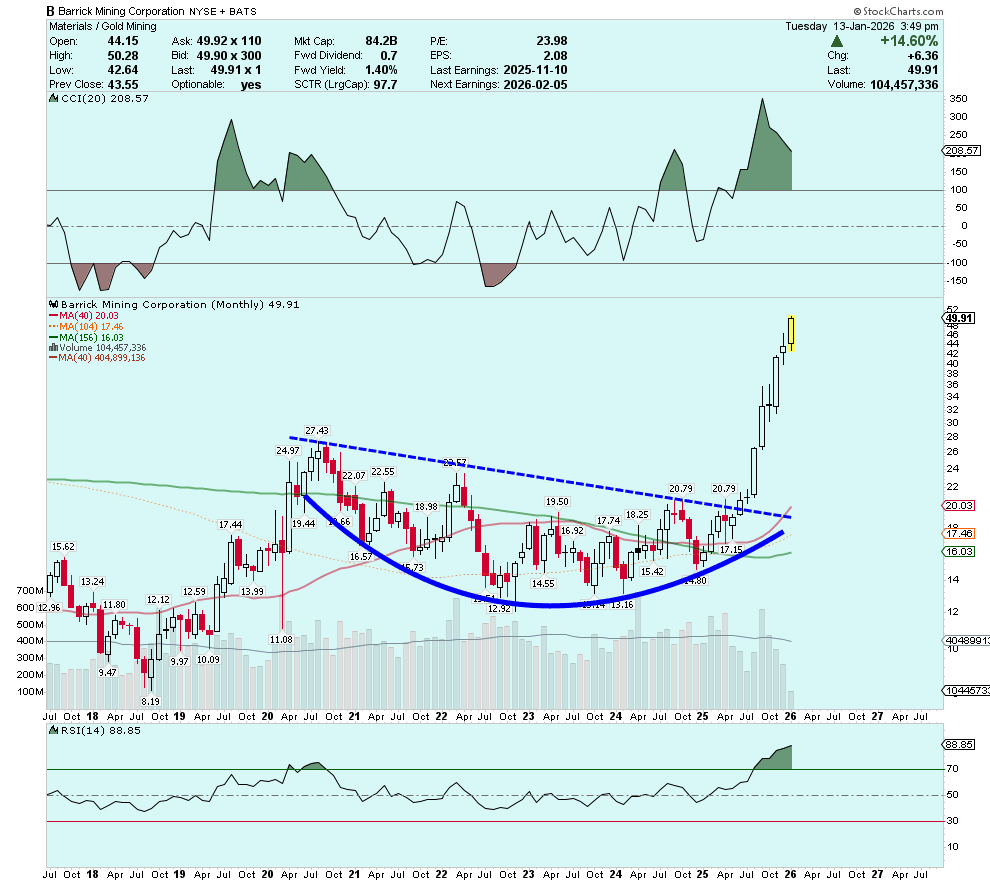The height and width of the screenshot is (883, 990).
Task: Click the Open price 44.15
Action: [x=122, y=41]
